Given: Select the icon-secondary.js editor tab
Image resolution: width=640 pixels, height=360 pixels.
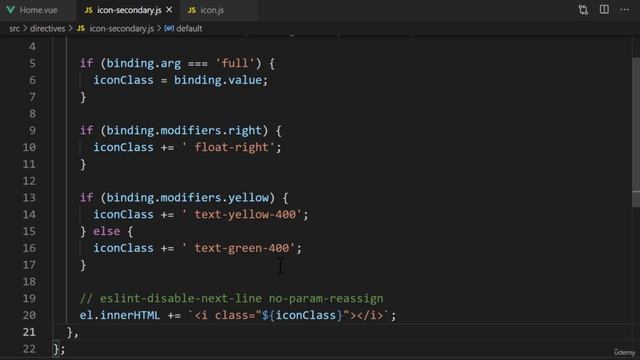Looking at the screenshot, I should click(129, 10).
